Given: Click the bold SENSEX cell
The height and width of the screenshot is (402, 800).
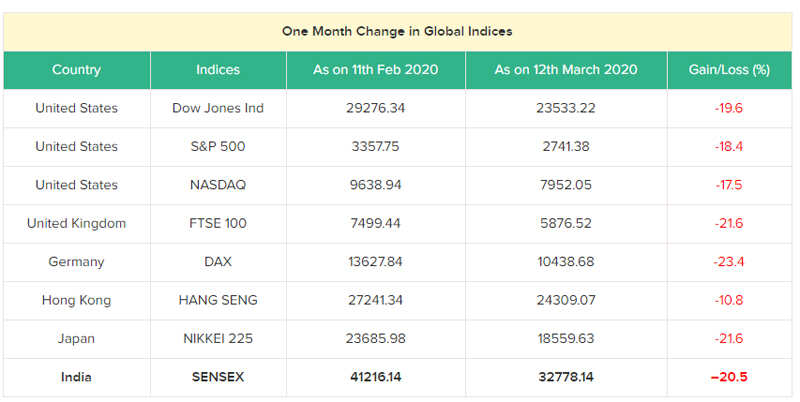Looking at the screenshot, I should [x=218, y=377].
